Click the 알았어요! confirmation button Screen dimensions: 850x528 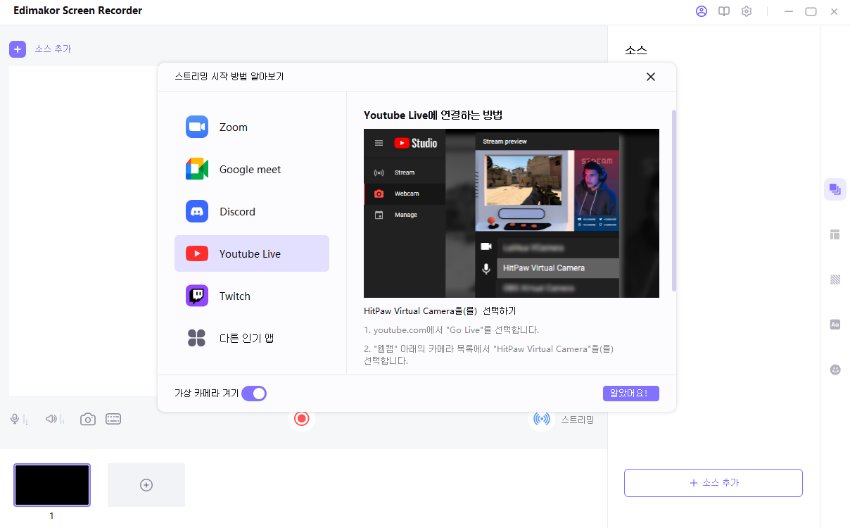pos(630,394)
